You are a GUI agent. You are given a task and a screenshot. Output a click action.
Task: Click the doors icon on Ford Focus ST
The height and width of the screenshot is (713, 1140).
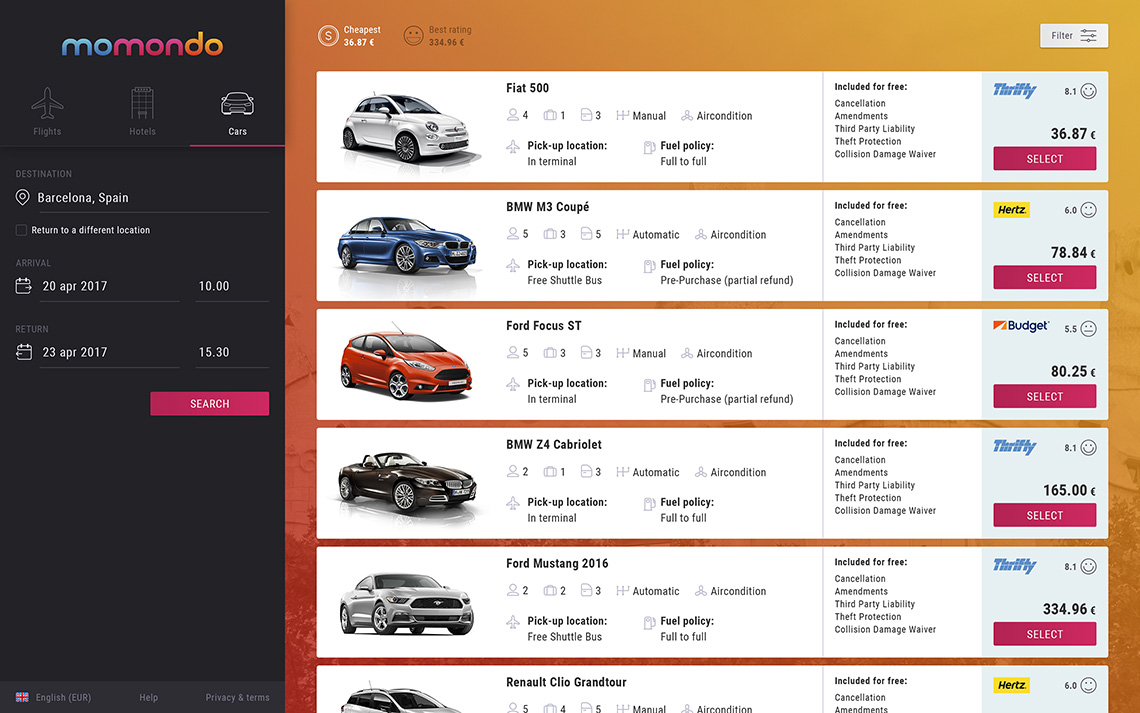pos(586,353)
